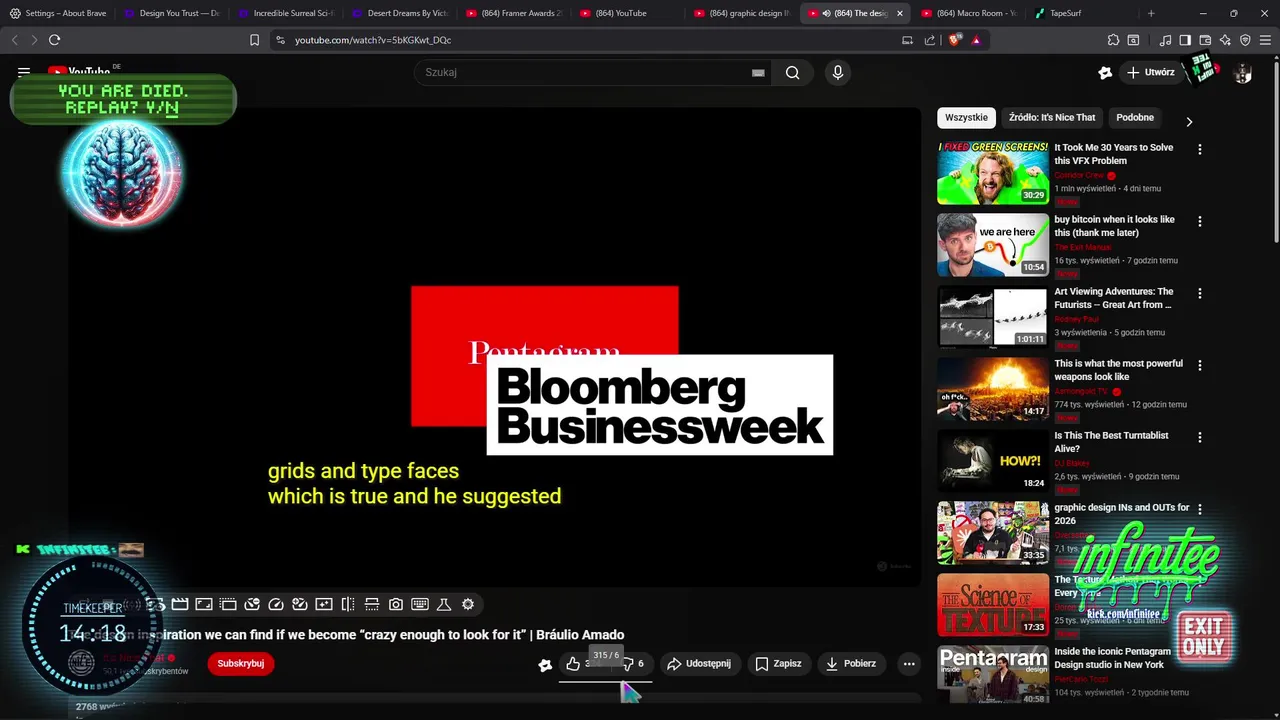Bookmark this page icon in address bar
The image size is (1280, 720).
254,40
